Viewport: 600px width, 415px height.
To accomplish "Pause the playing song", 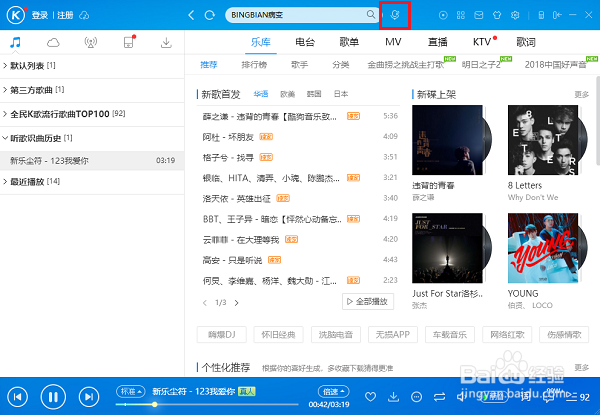I will coord(53,397).
